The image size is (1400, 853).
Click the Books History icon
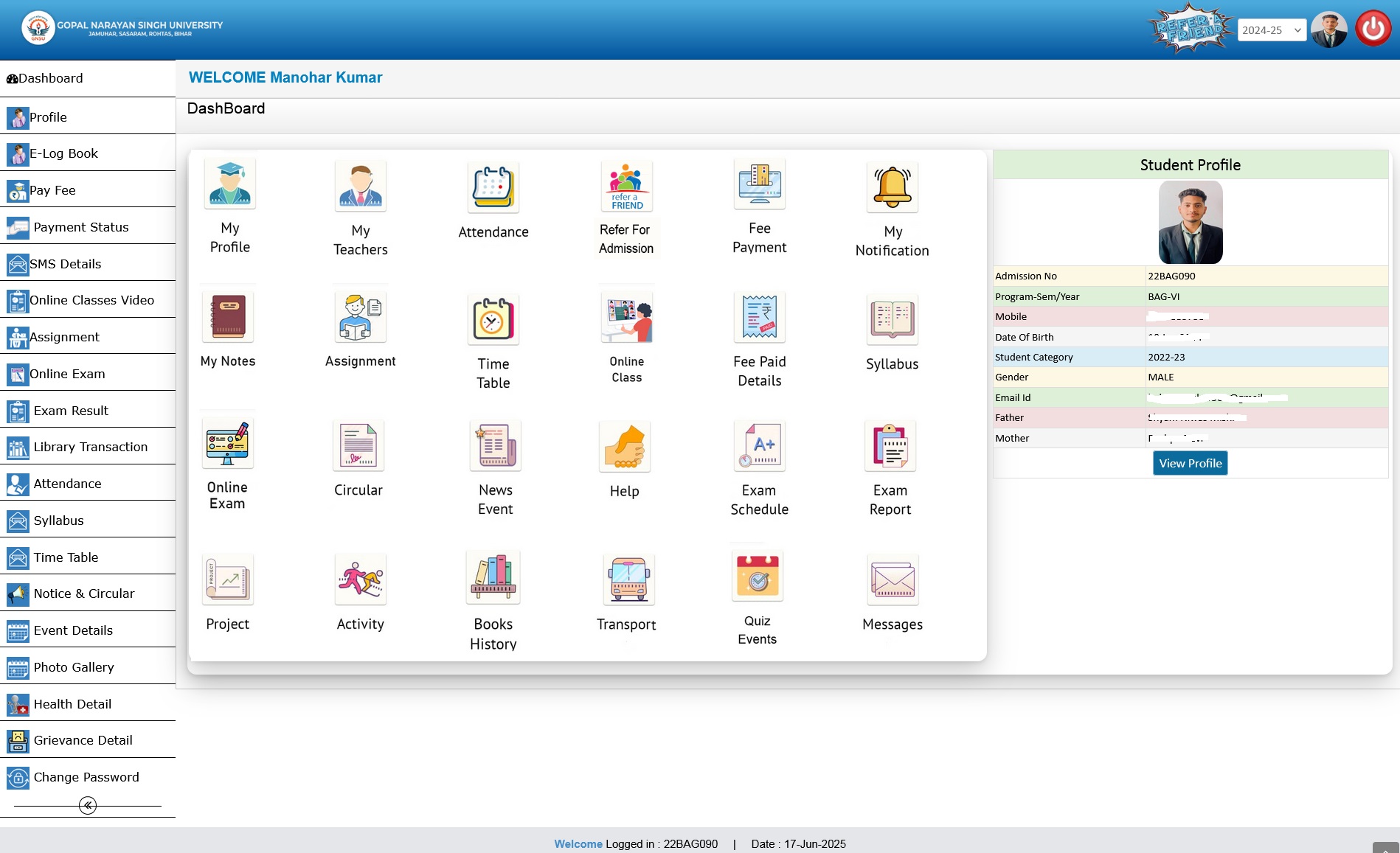[493, 578]
